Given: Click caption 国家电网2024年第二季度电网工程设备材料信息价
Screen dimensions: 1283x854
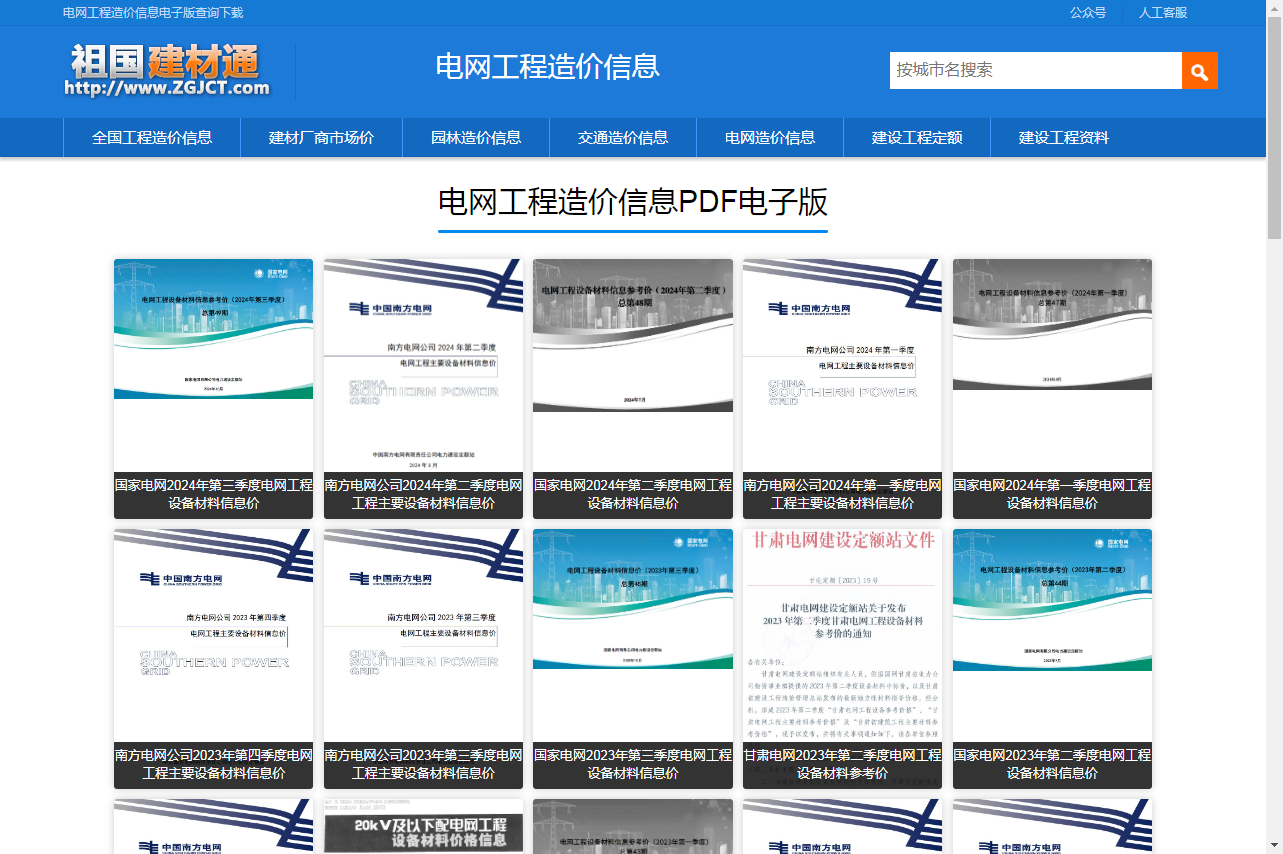Looking at the screenshot, I should click(633, 494).
